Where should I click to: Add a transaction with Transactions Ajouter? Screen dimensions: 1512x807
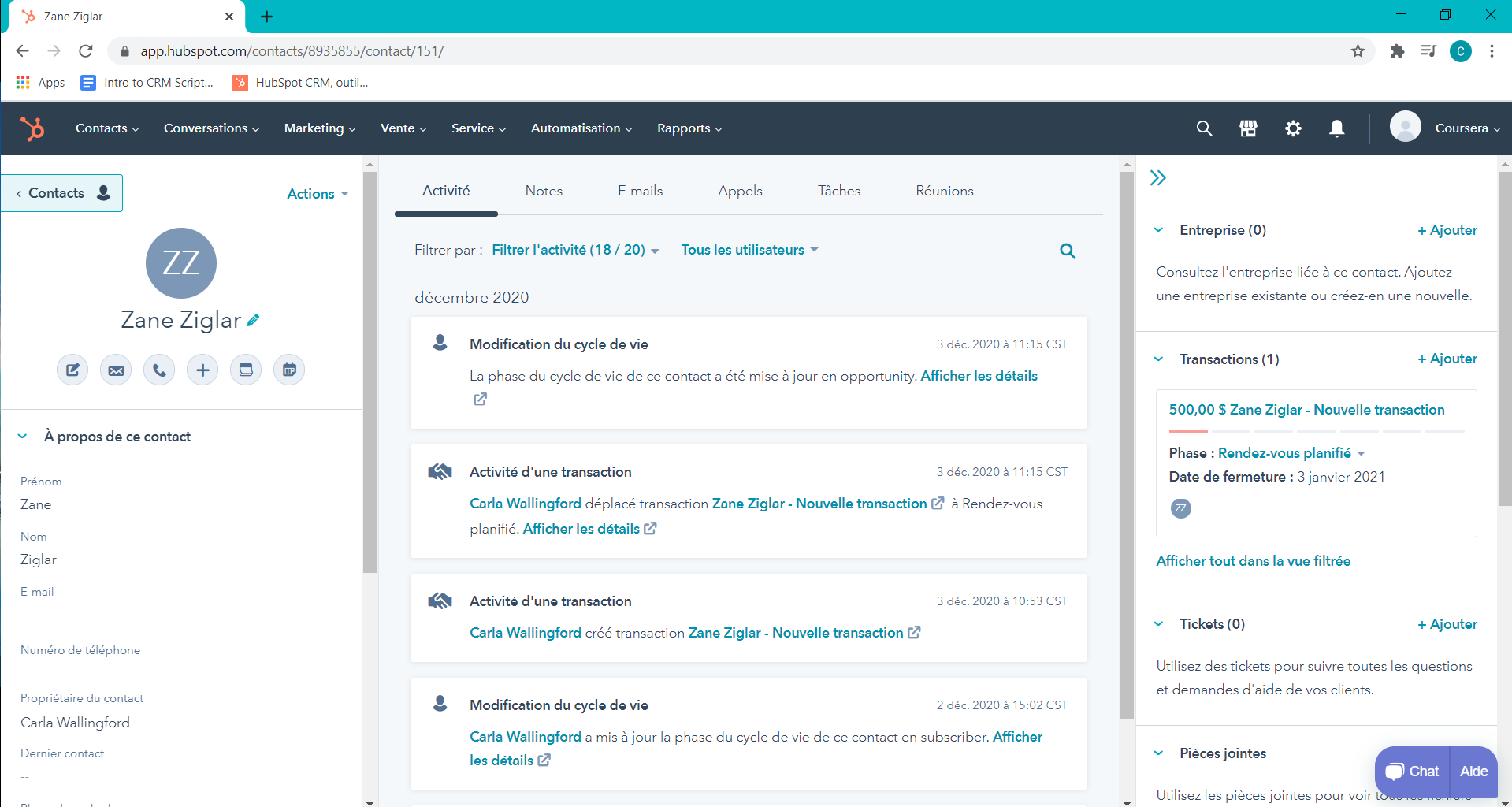coord(1447,359)
